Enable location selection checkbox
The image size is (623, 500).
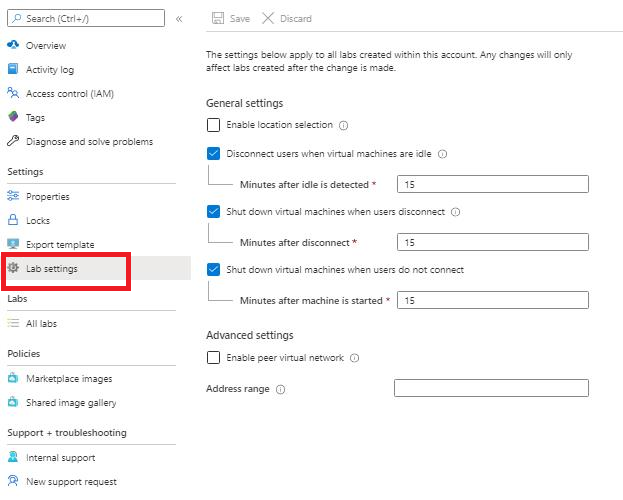213,125
